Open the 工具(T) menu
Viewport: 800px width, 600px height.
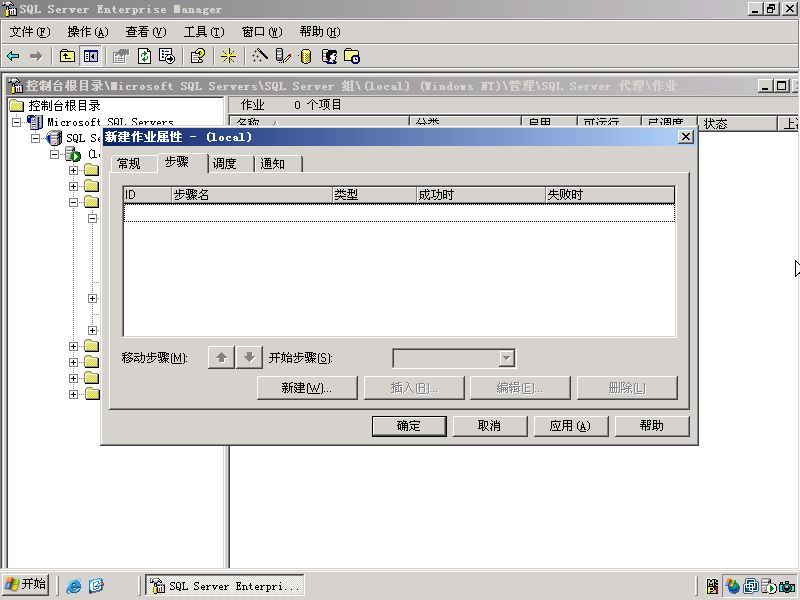tap(204, 32)
